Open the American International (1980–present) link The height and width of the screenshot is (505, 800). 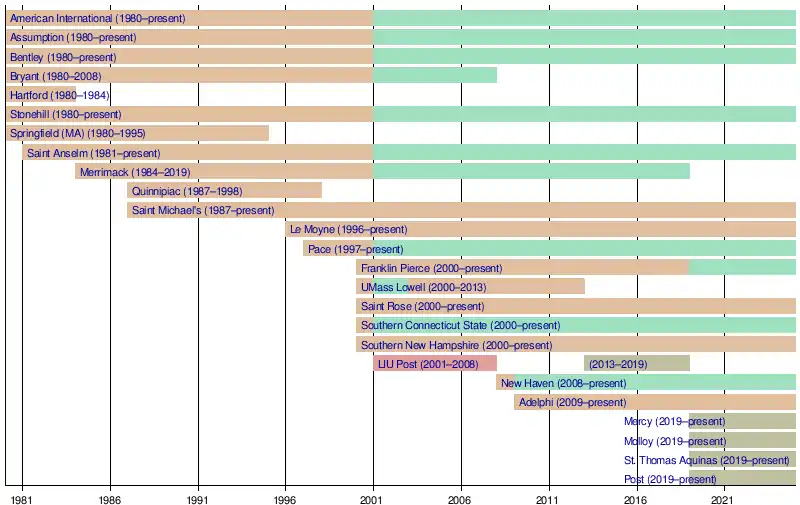click(x=97, y=19)
